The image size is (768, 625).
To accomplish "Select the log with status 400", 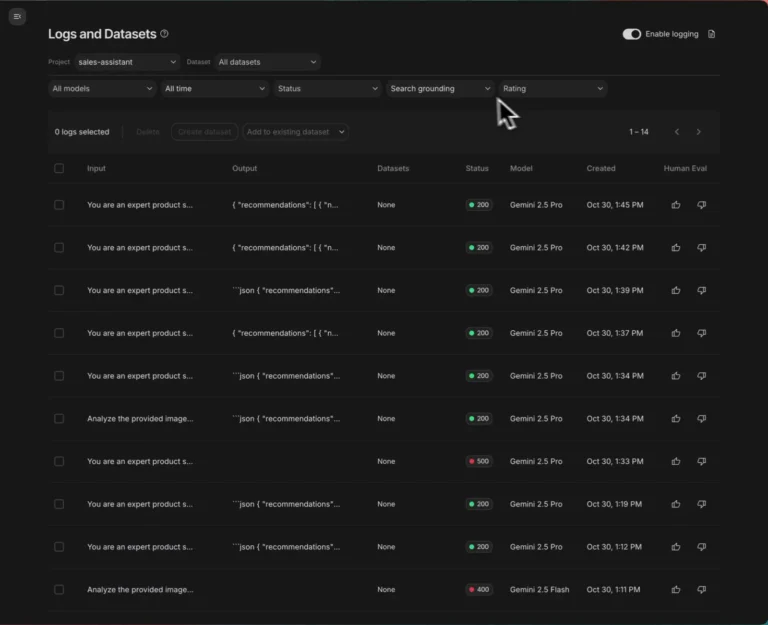I will (59, 590).
